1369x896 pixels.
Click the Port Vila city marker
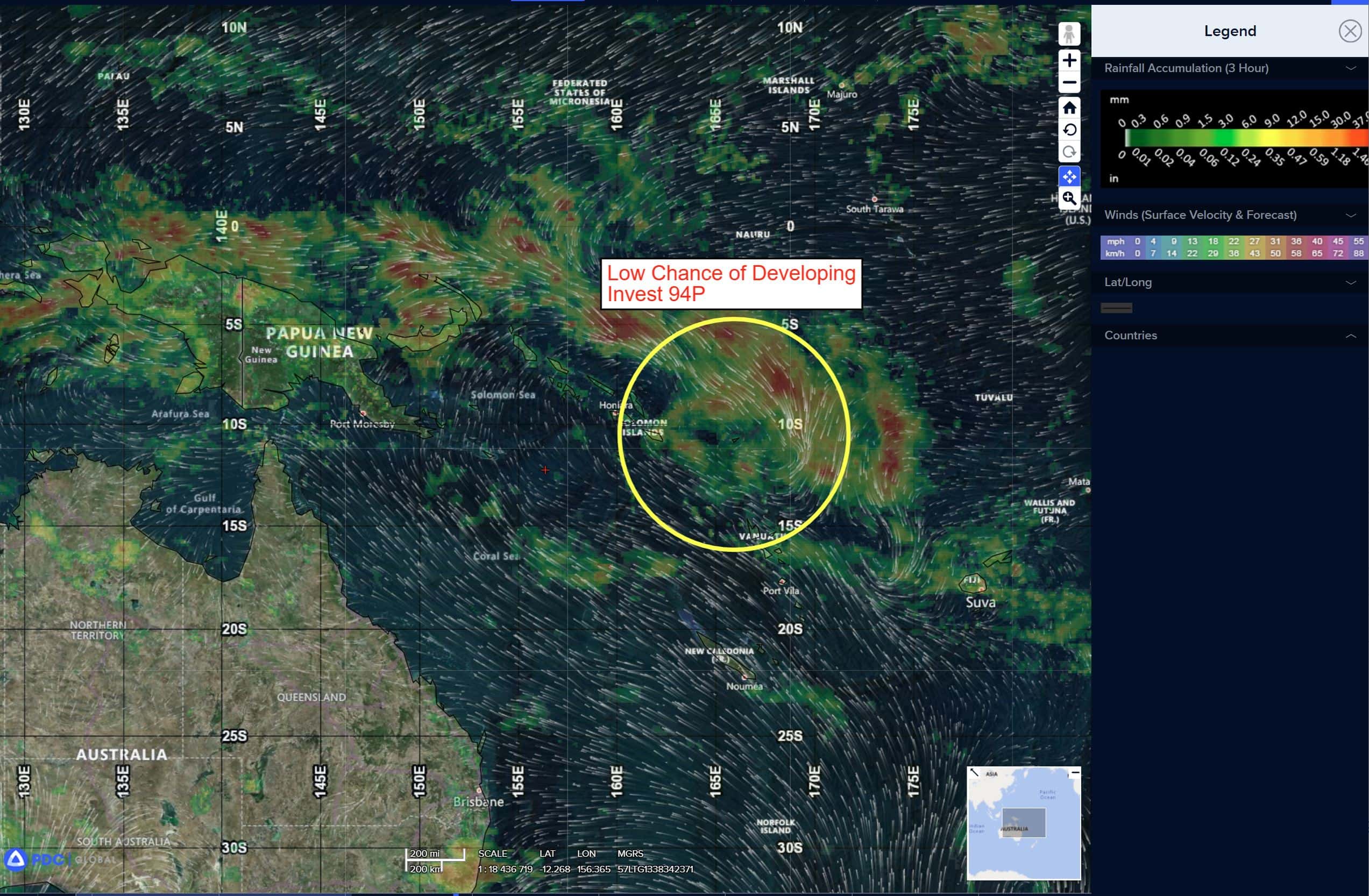click(782, 581)
